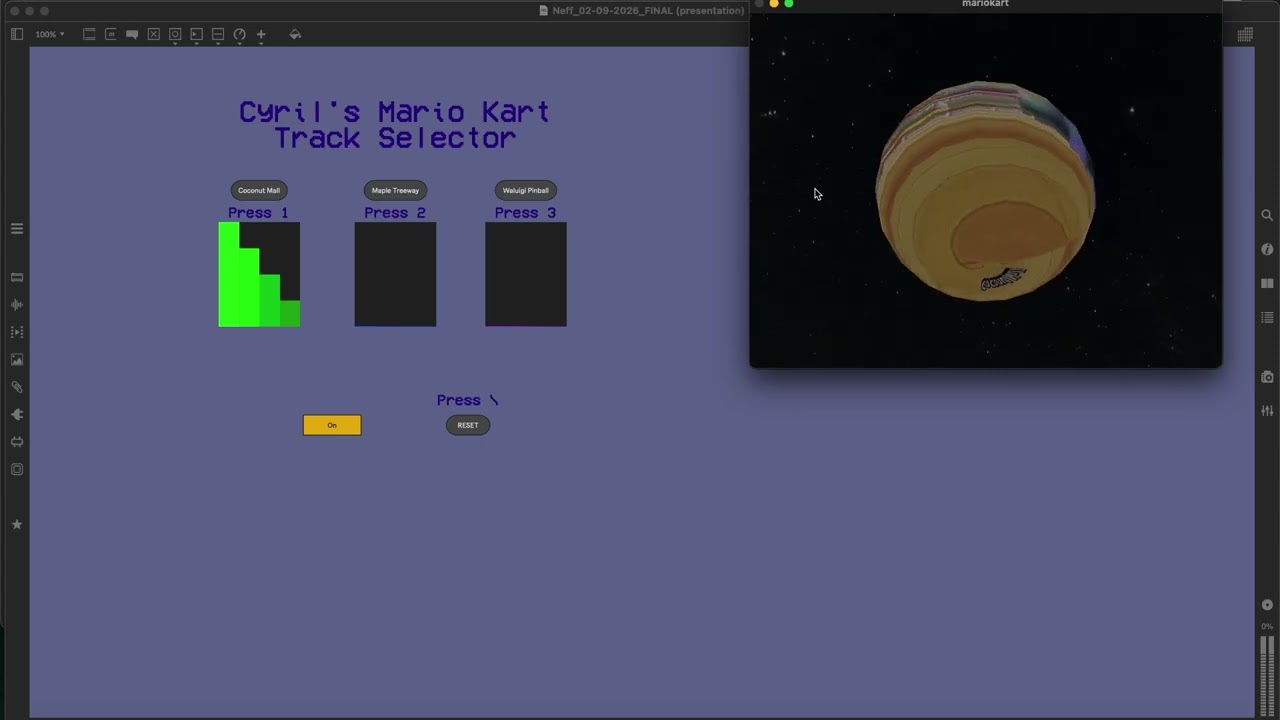Click the mariokart window title bar
The width and height of the screenshot is (1280, 720).
(985, 5)
